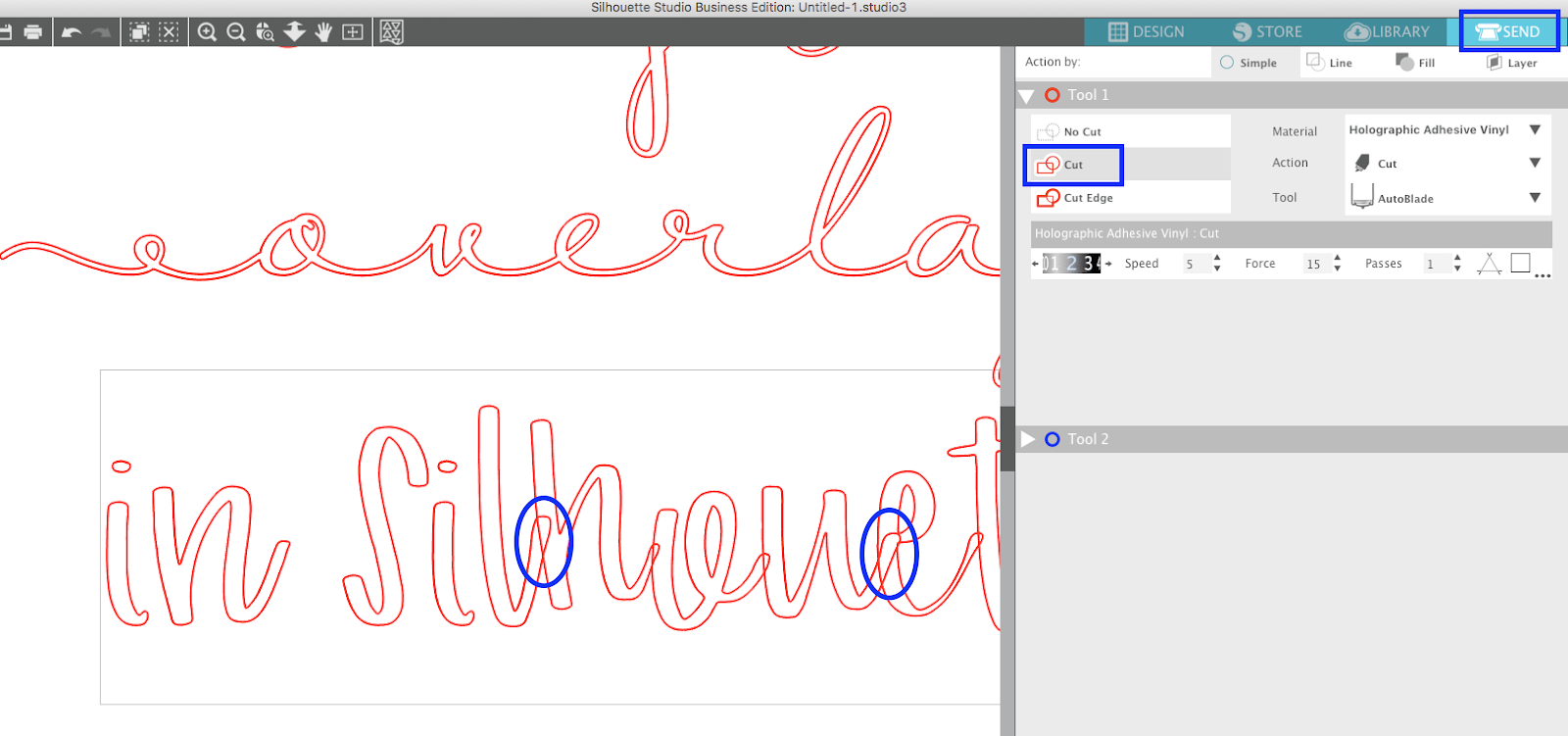Viewport: 1568px width, 736px height.
Task: Click the canvas vertical scrollbar handle
Action: (1007, 439)
